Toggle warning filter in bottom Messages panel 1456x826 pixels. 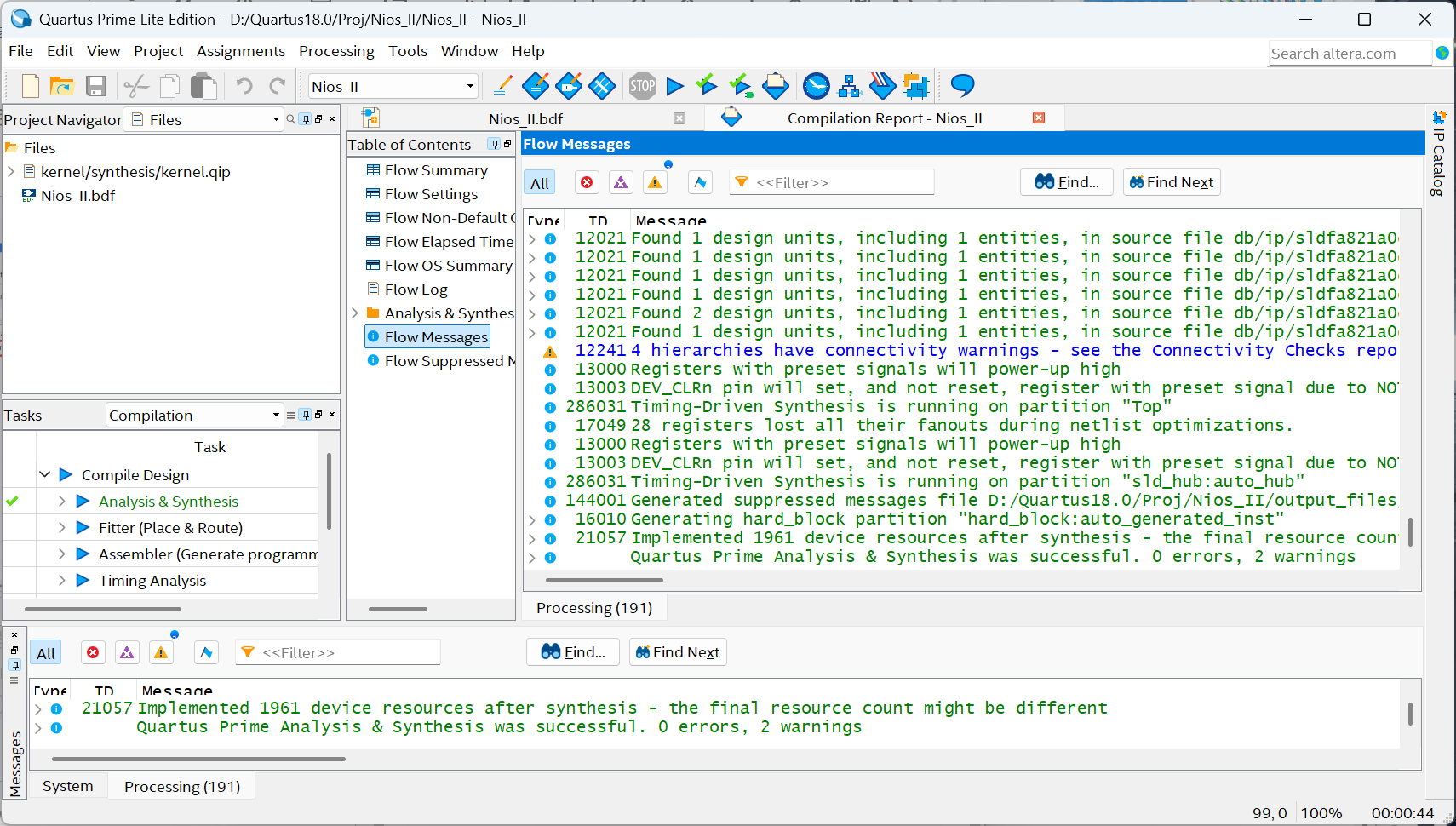pos(161,652)
